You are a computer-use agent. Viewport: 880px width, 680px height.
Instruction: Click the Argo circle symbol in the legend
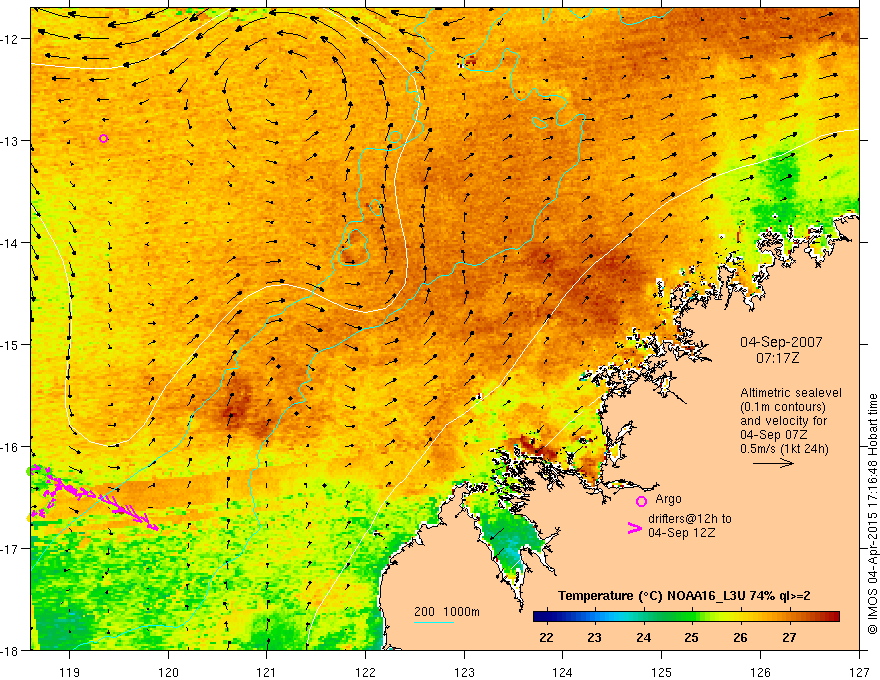tap(641, 501)
